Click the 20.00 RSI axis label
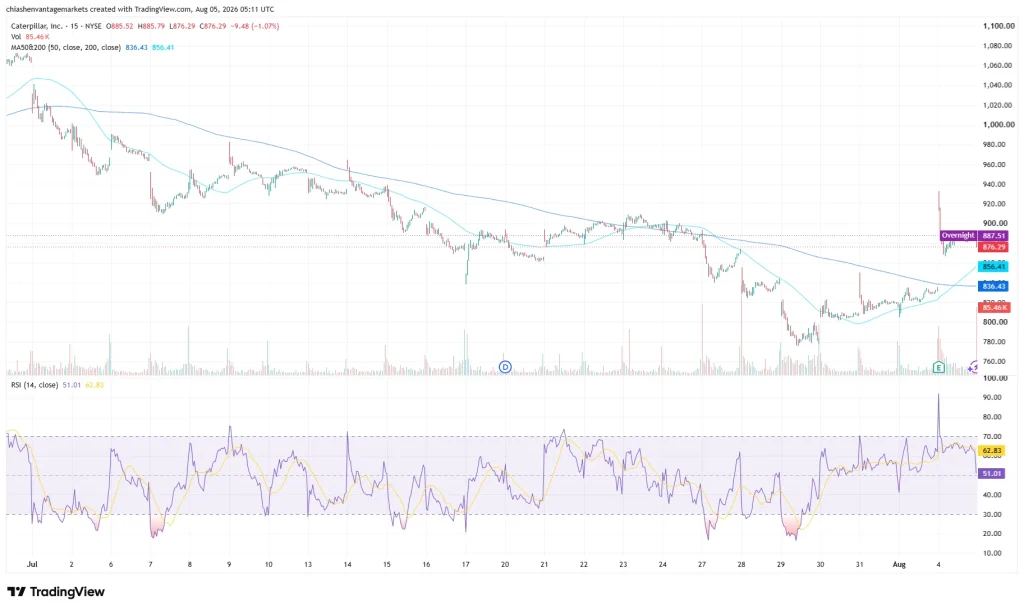The height and width of the screenshot is (610, 1024). tap(992, 534)
